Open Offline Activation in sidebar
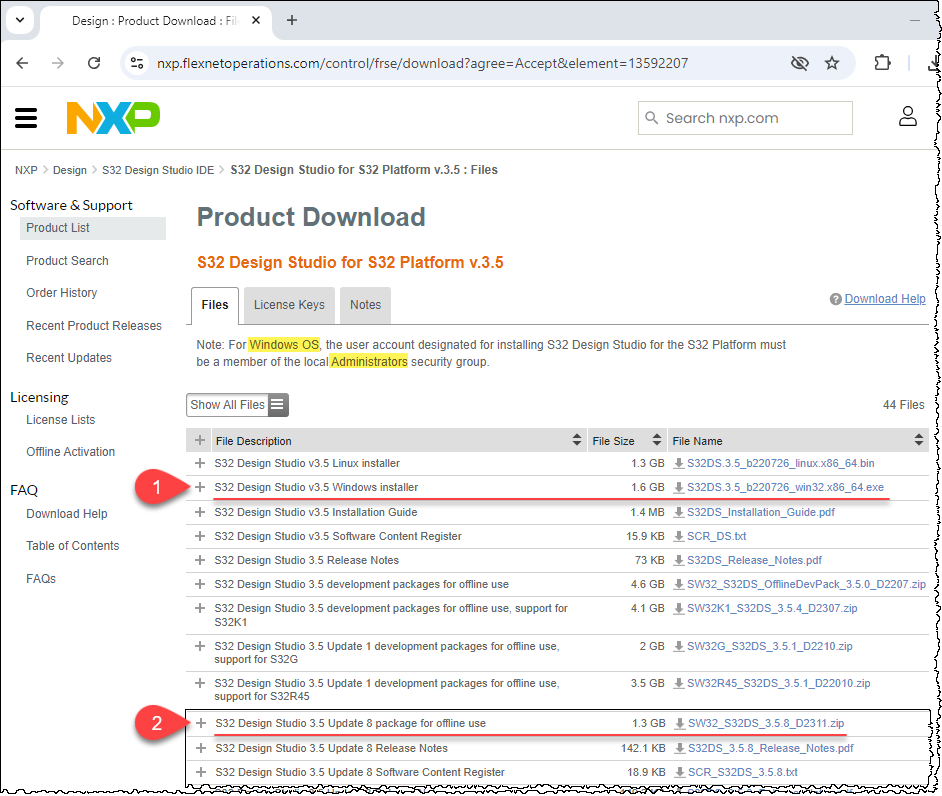 click(70, 452)
